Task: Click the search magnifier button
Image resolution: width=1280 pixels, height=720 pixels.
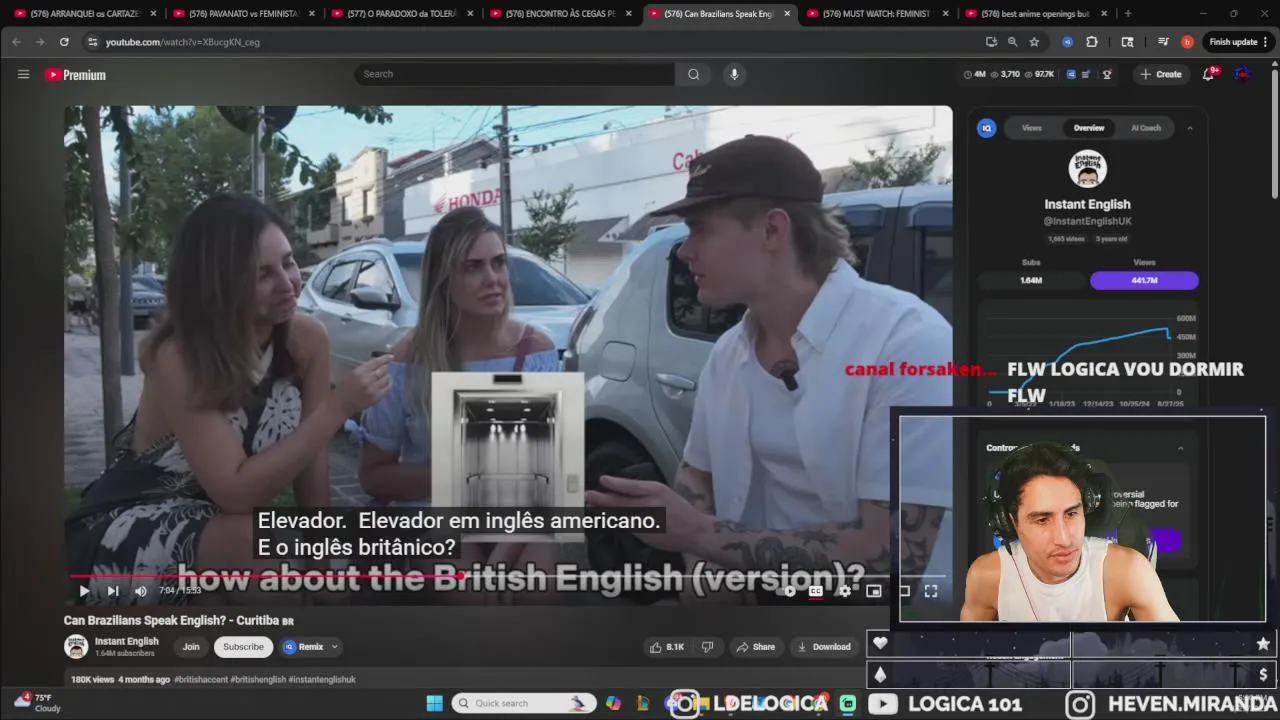Action: (x=693, y=74)
